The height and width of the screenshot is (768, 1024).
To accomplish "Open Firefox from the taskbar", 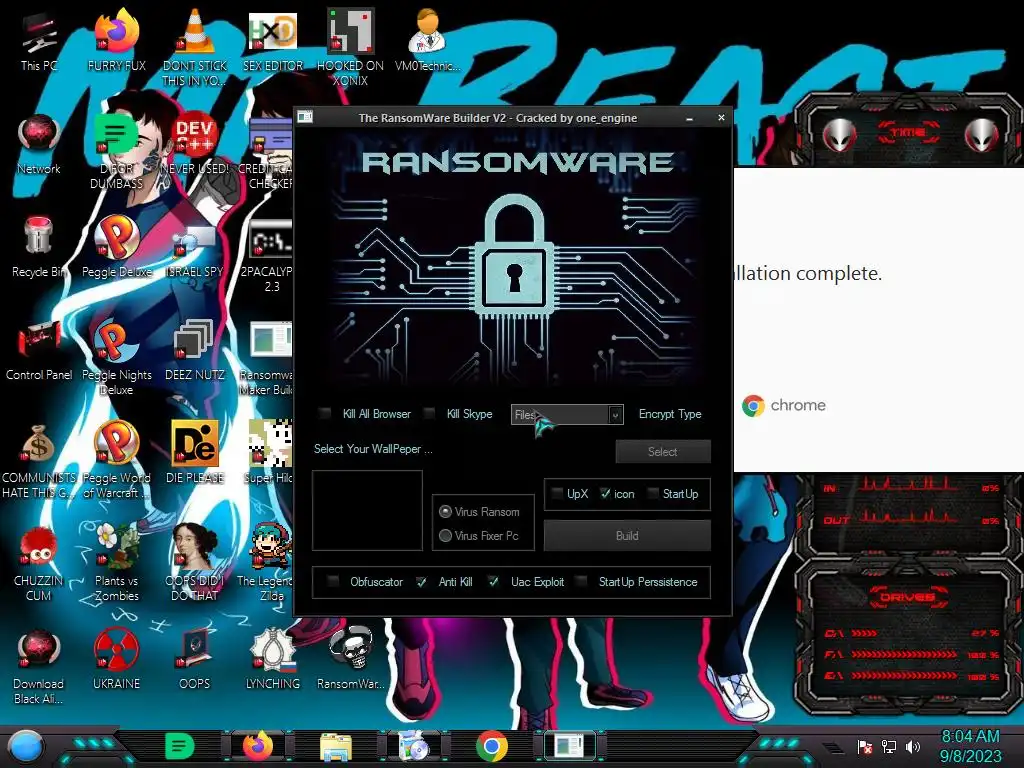I will click(x=258, y=746).
